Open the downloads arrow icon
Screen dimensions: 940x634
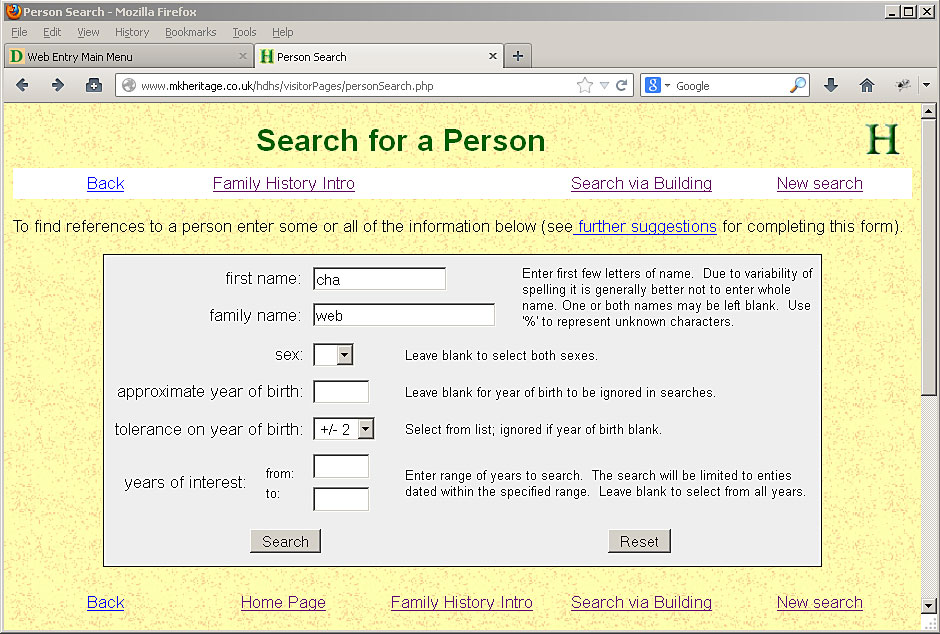(830, 86)
